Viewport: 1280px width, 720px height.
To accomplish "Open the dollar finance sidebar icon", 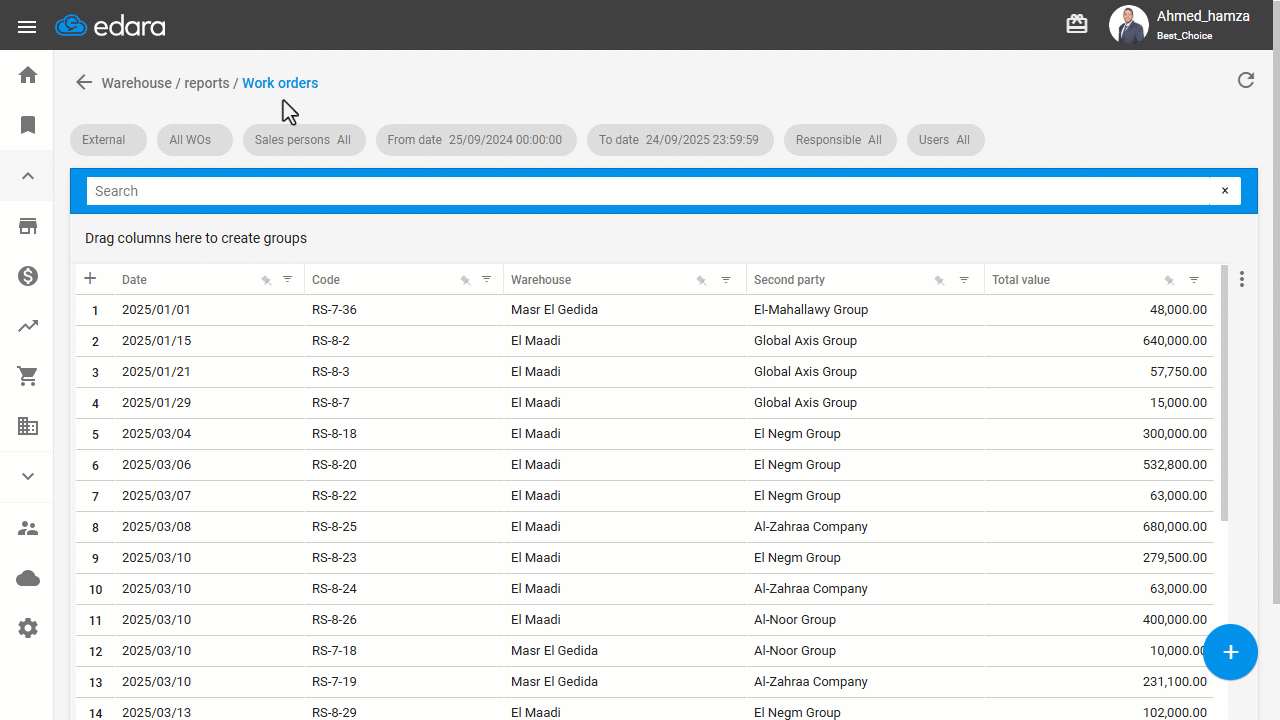I will coord(28,276).
